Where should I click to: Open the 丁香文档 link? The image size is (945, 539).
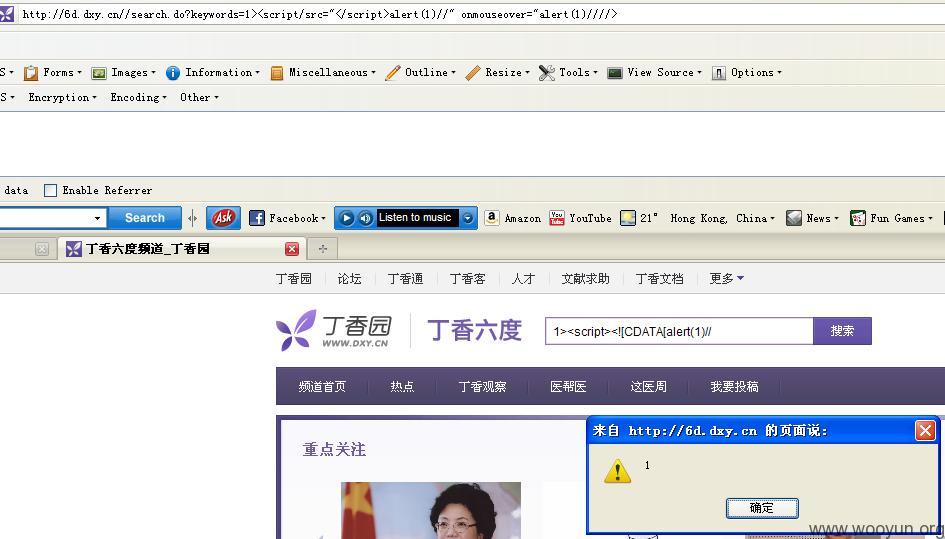659,279
